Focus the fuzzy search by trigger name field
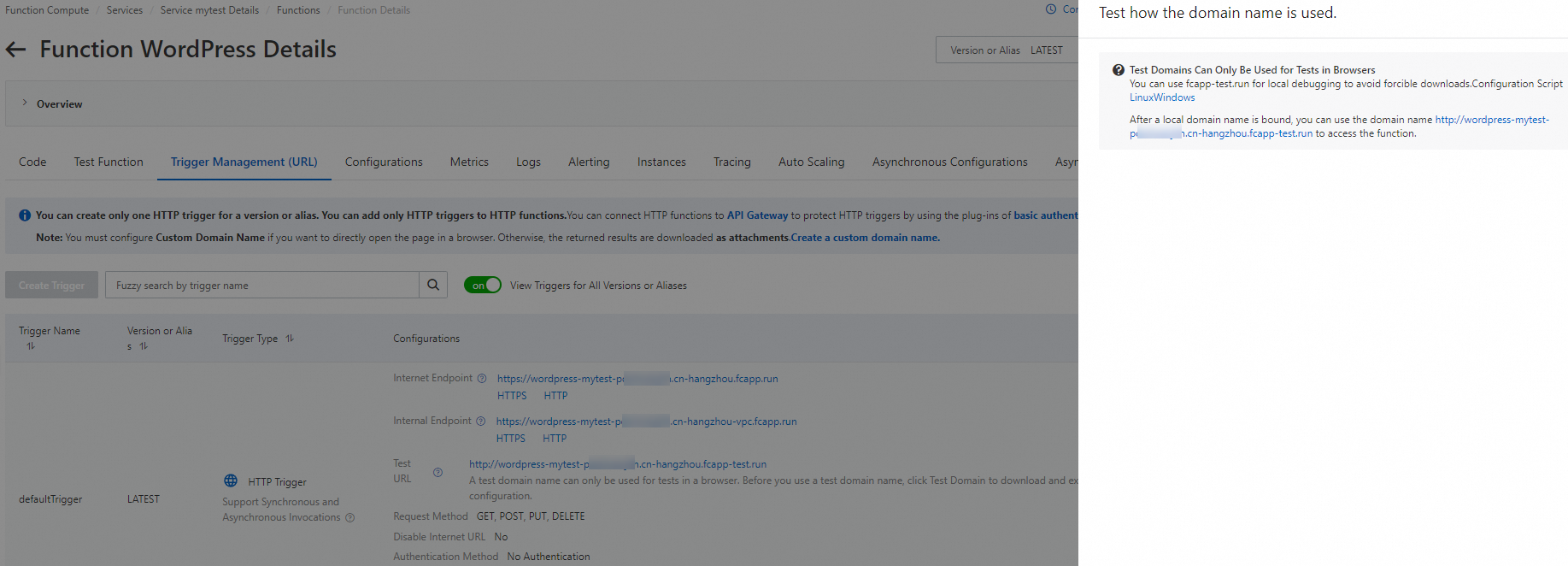The image size is (1568, 566). pos(262,285)
